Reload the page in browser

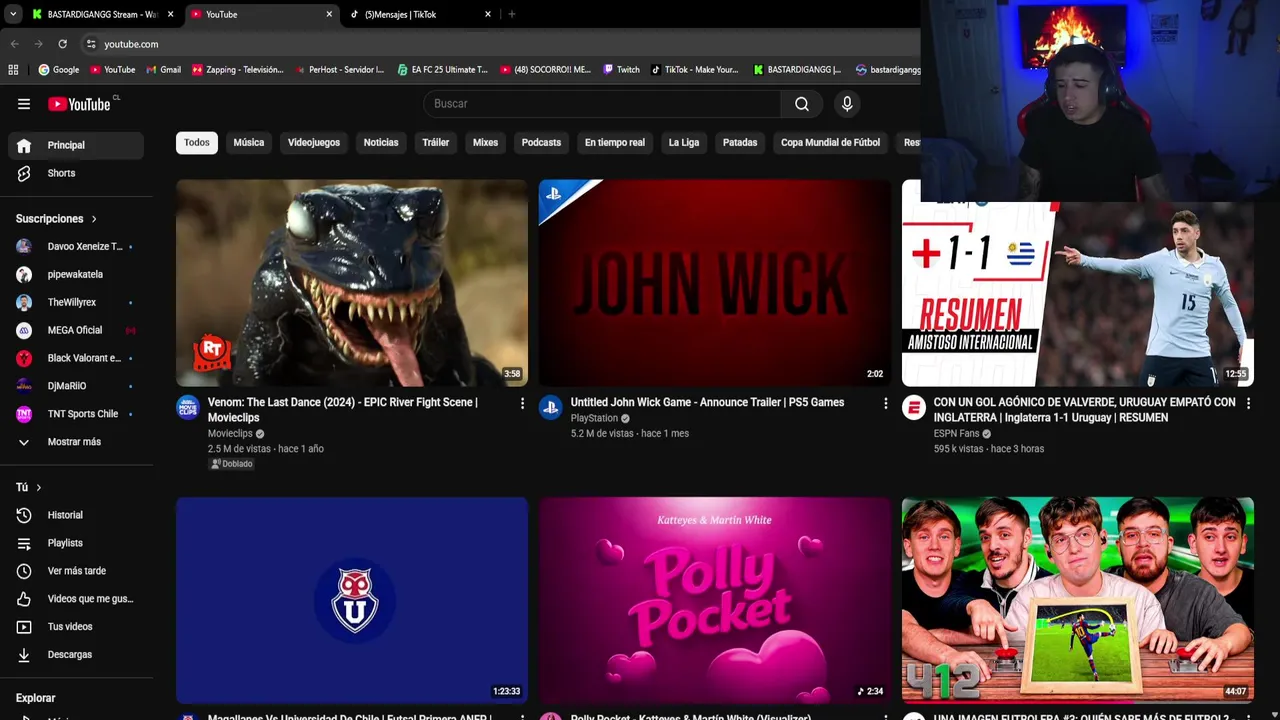(x=62, y=44)
